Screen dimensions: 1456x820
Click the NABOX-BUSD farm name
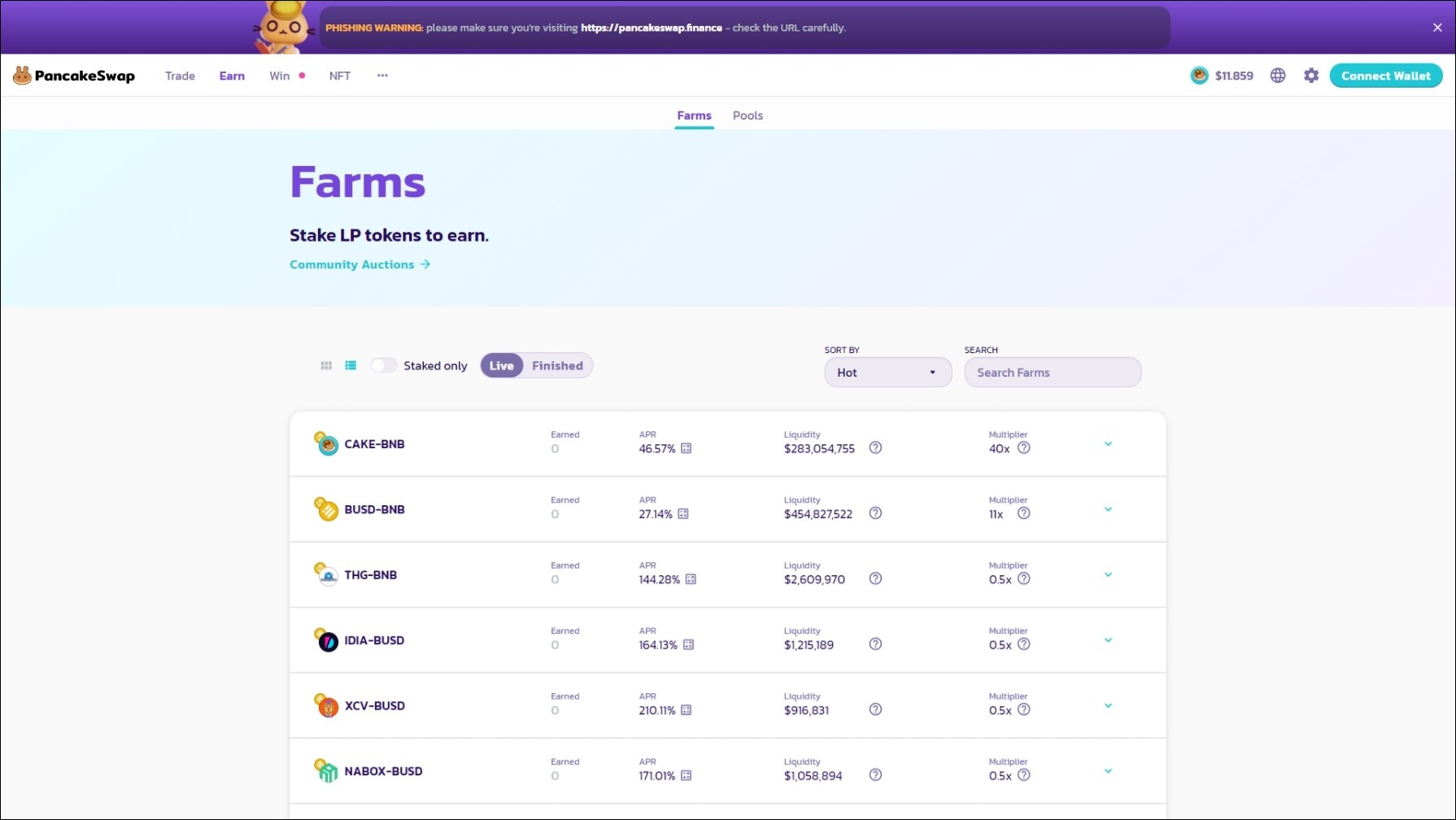[x=383, y=771]
